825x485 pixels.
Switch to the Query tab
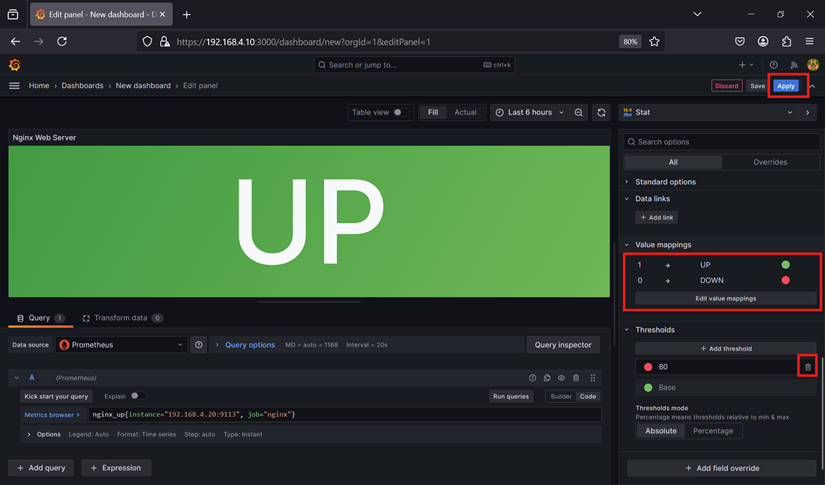[x=40, y=318]
